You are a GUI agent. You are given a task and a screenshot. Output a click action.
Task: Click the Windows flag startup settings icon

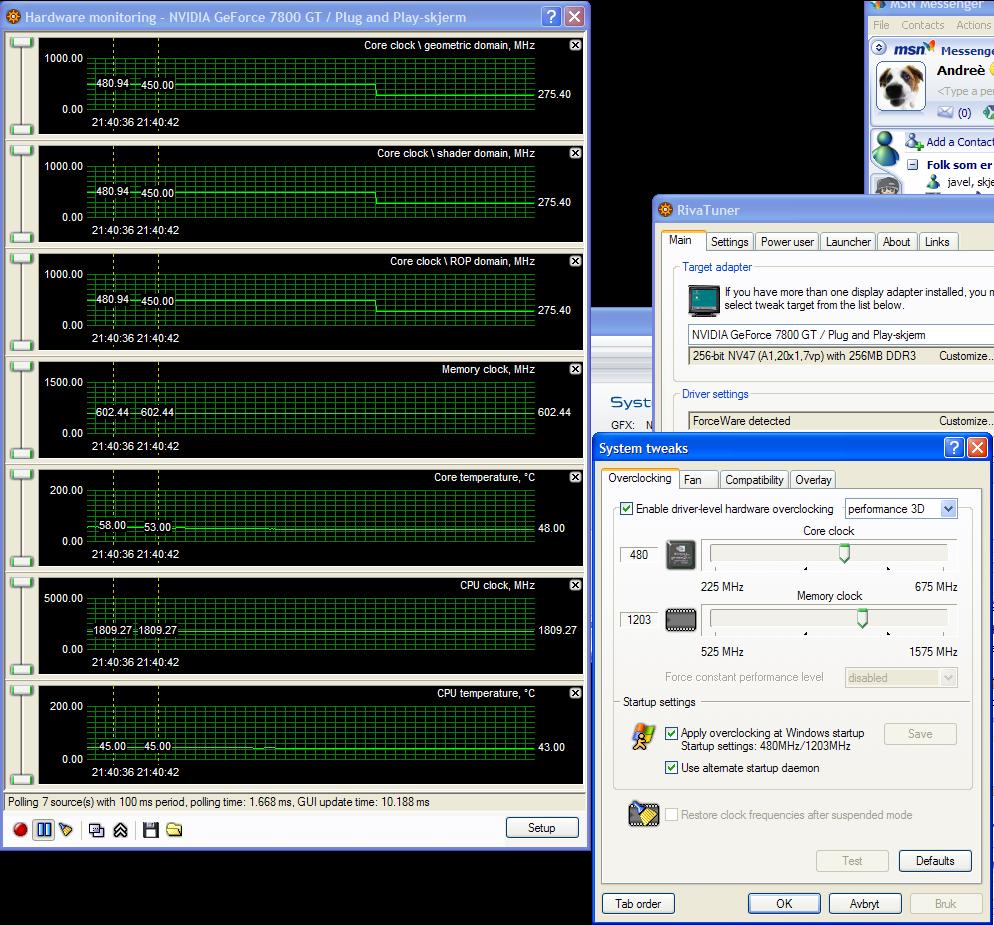tap(643, 736)
